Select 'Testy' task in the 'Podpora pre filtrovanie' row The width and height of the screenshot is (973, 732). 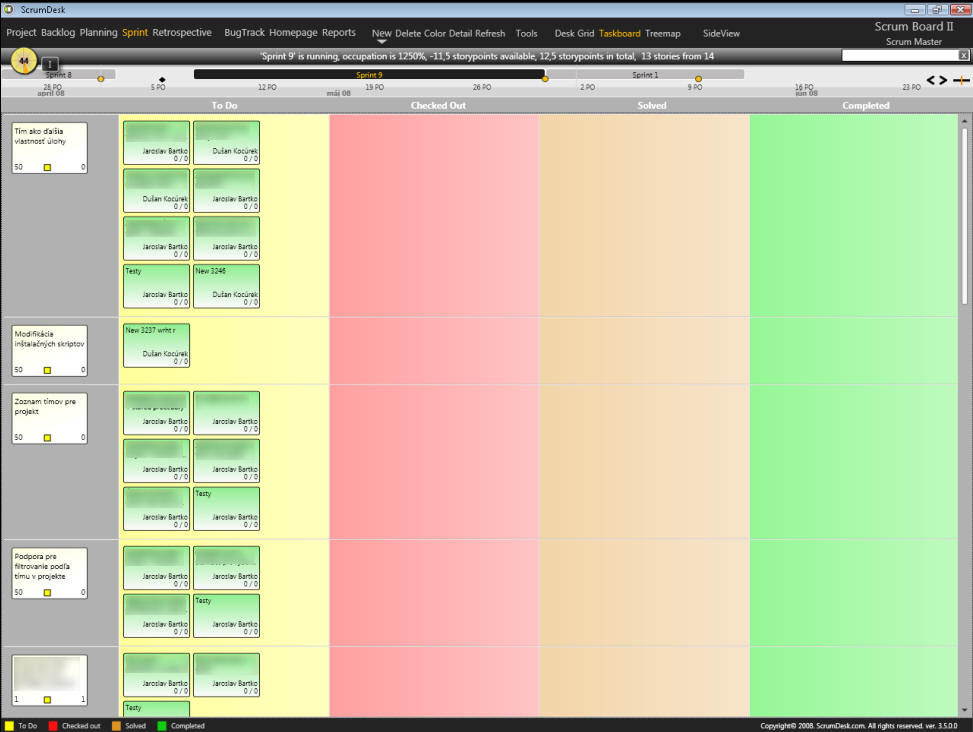point(226,616)
